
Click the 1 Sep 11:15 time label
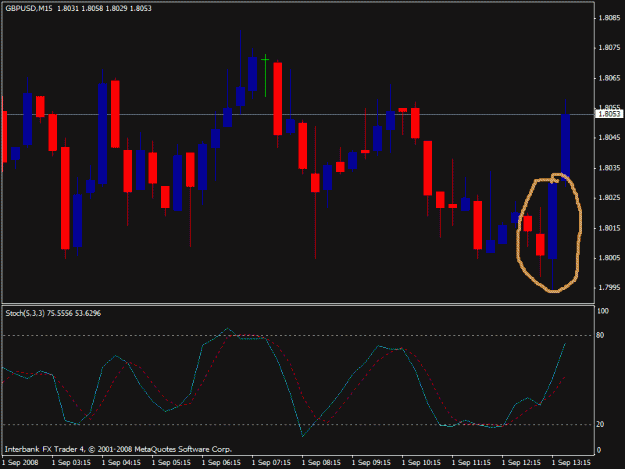coord(471,463)
